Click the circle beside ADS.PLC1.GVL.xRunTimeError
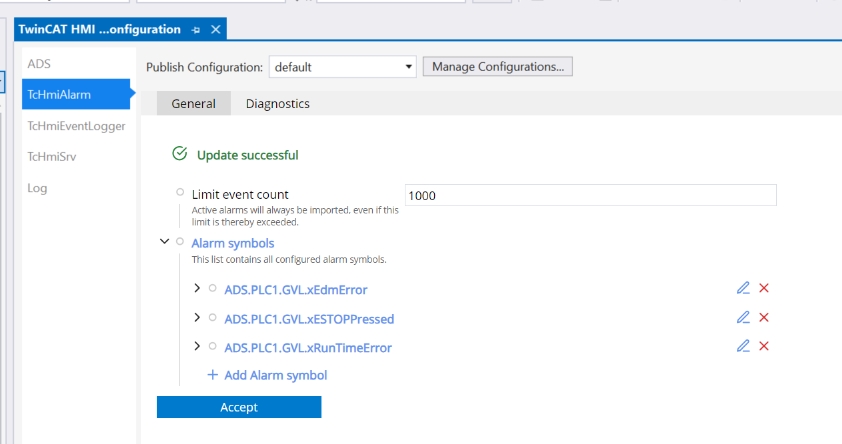Viewport: 842px width, 444px height. click(x=213, y=346)
